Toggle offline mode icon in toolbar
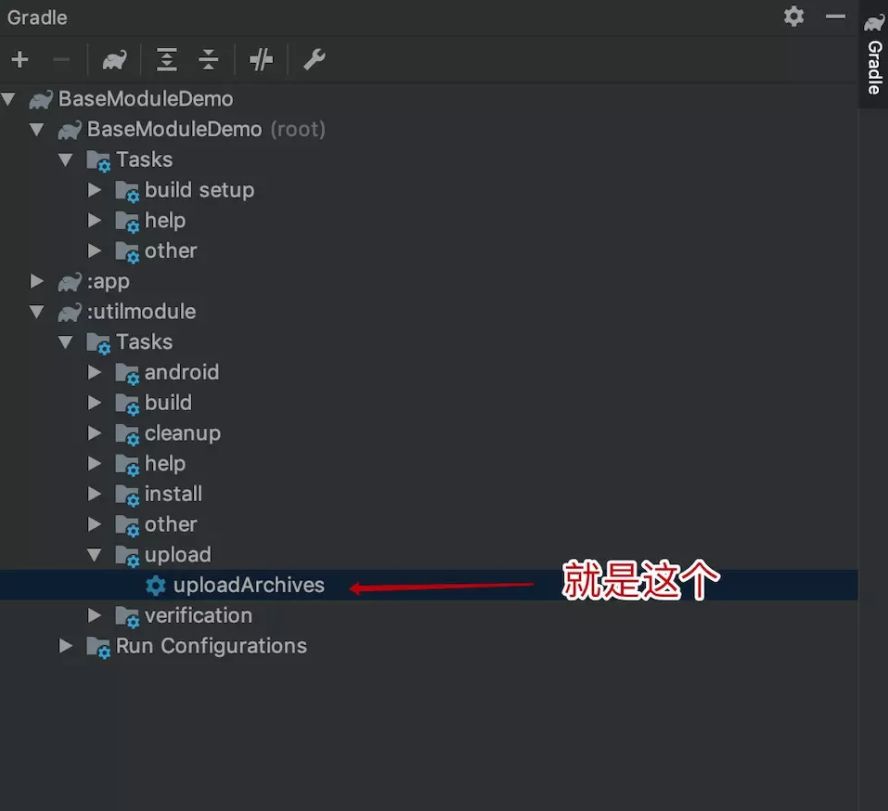The width and height of the screenshot is (888, 811). tap(261, 59)
